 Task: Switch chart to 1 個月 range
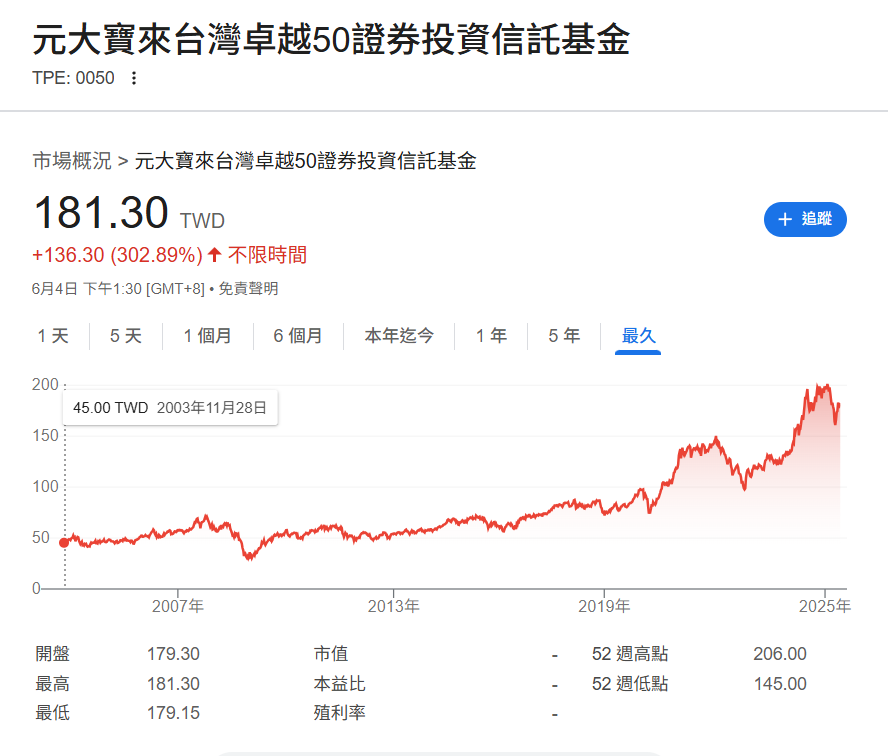click(207, 336)
